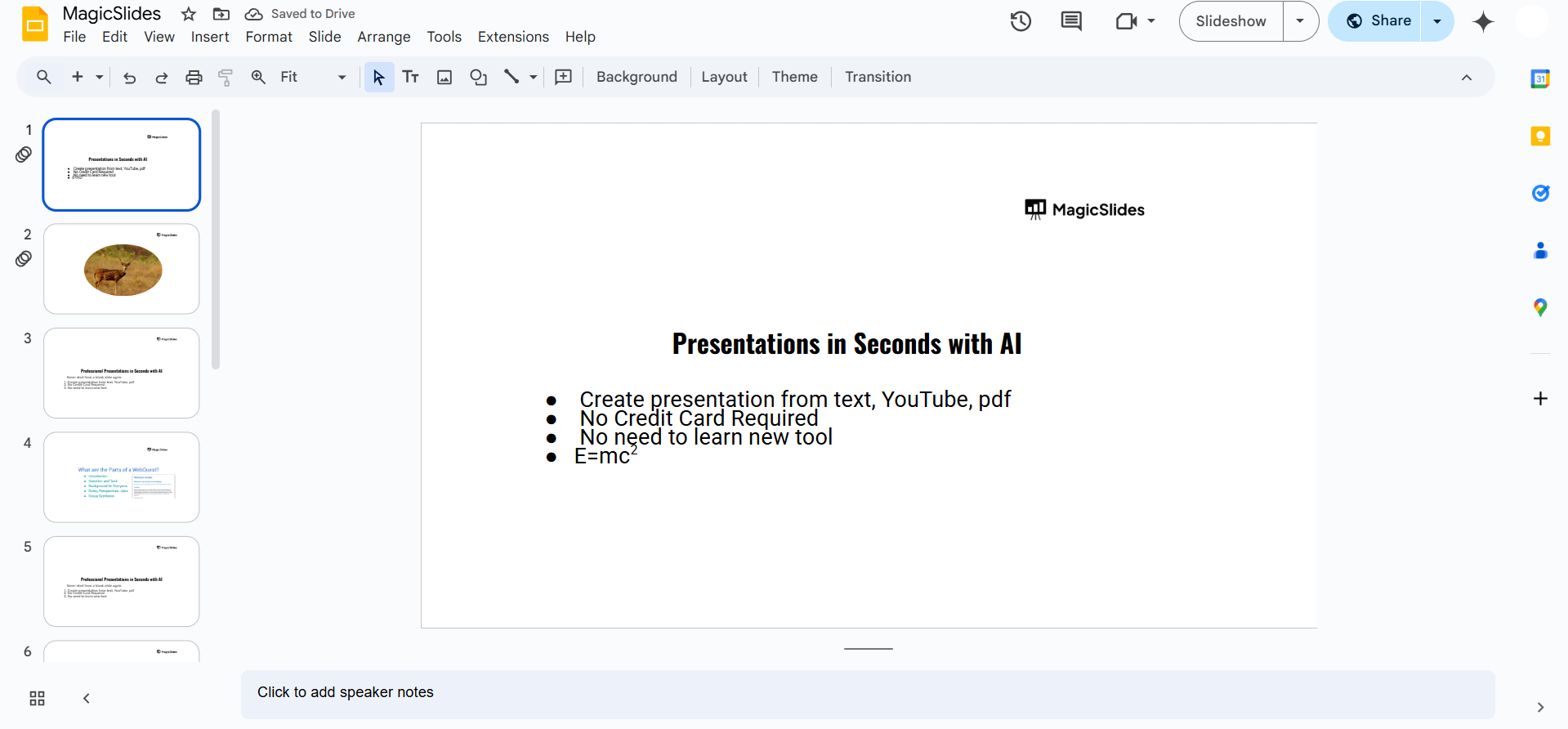Click linked-object icon beside slide 1
Screen dimensions: 1568x729
coord(24,154)
